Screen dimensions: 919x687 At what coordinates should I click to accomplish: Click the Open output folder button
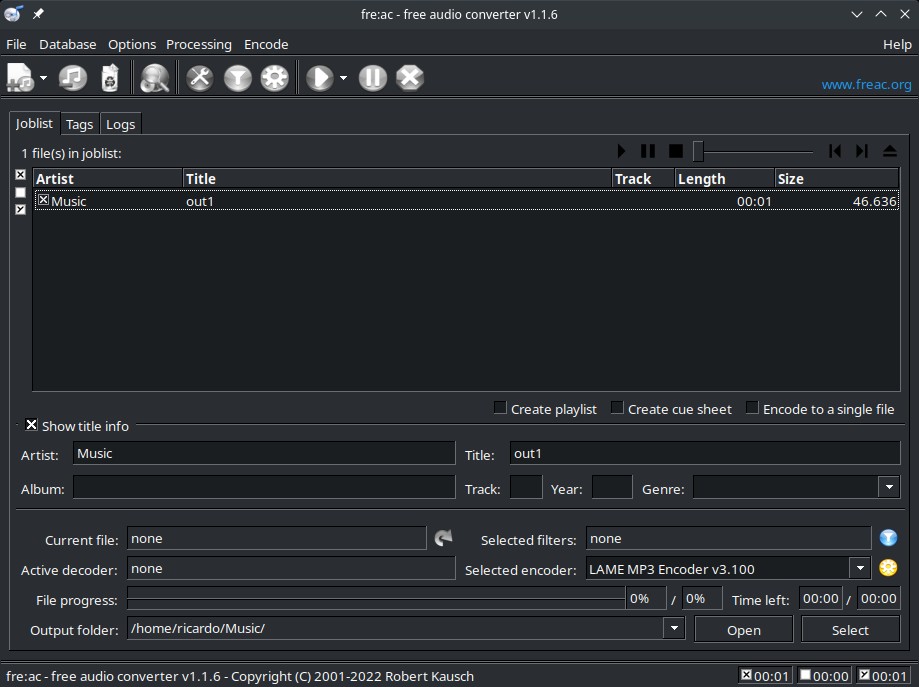coord(744,630)
